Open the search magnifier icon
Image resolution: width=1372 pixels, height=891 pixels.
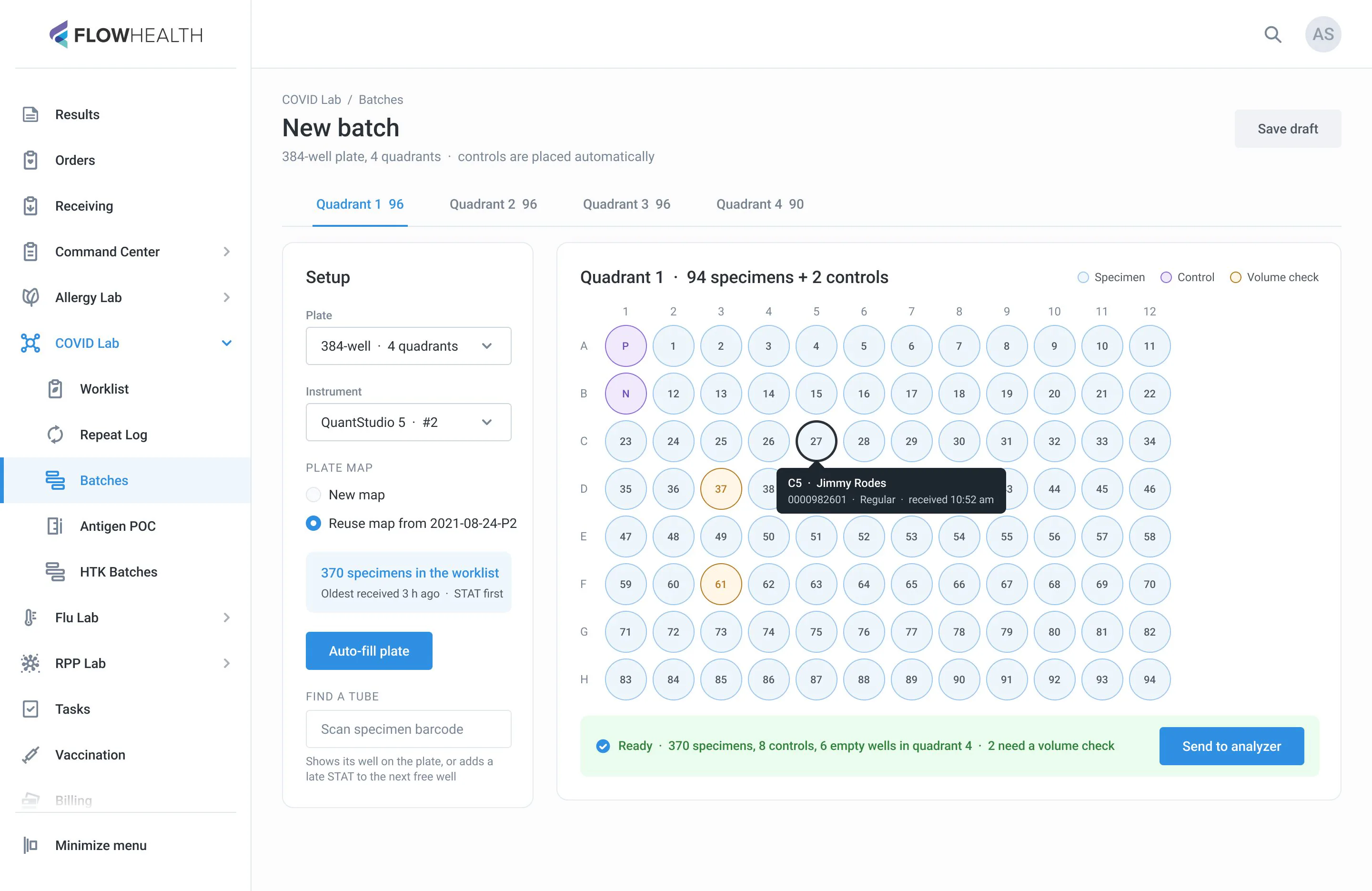pos(1272,35)
